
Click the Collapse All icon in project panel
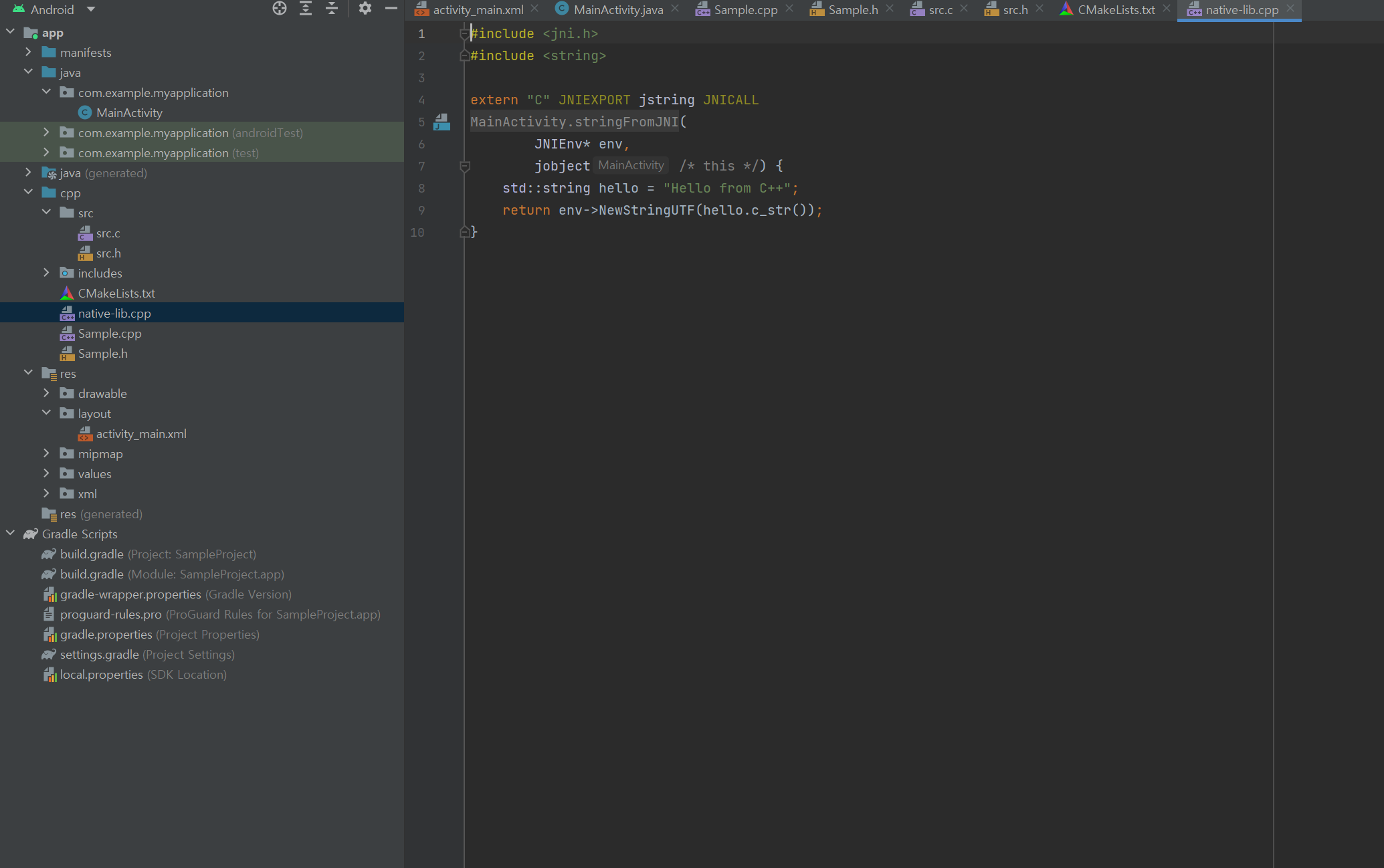(332, 9)
